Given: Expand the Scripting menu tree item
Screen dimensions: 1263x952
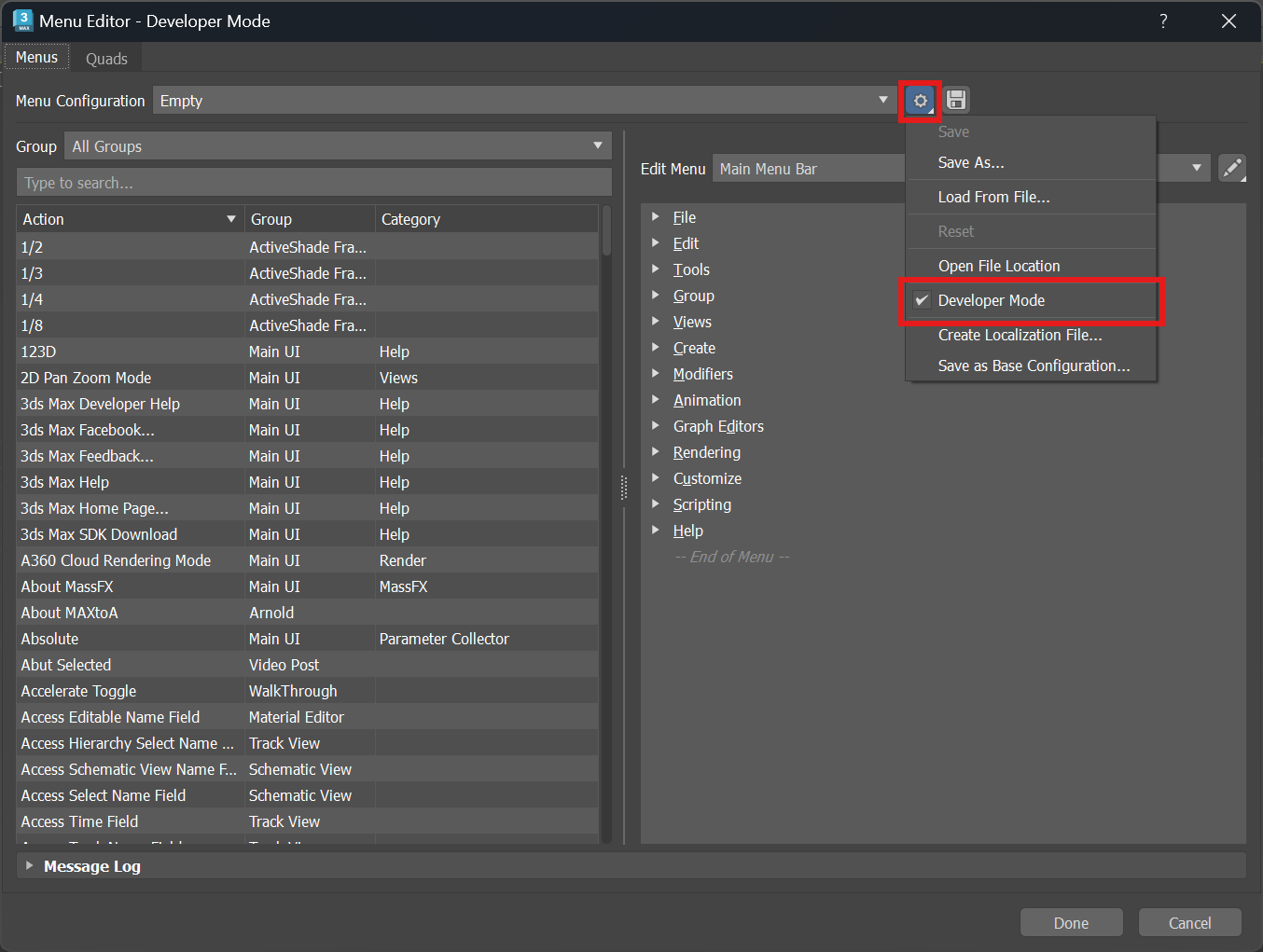Looking at the screenshot, I should click(x=656, y=504).
